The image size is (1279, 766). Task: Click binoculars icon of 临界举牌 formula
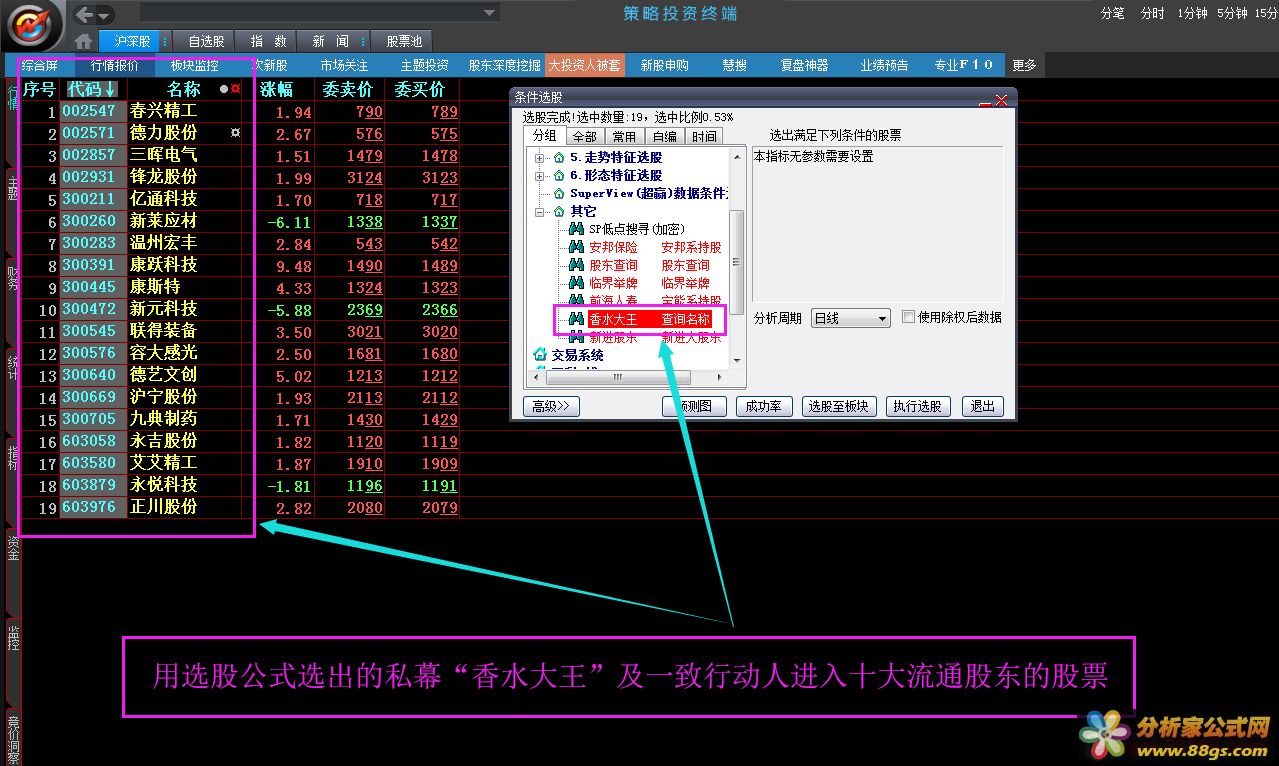coord(576,283)
